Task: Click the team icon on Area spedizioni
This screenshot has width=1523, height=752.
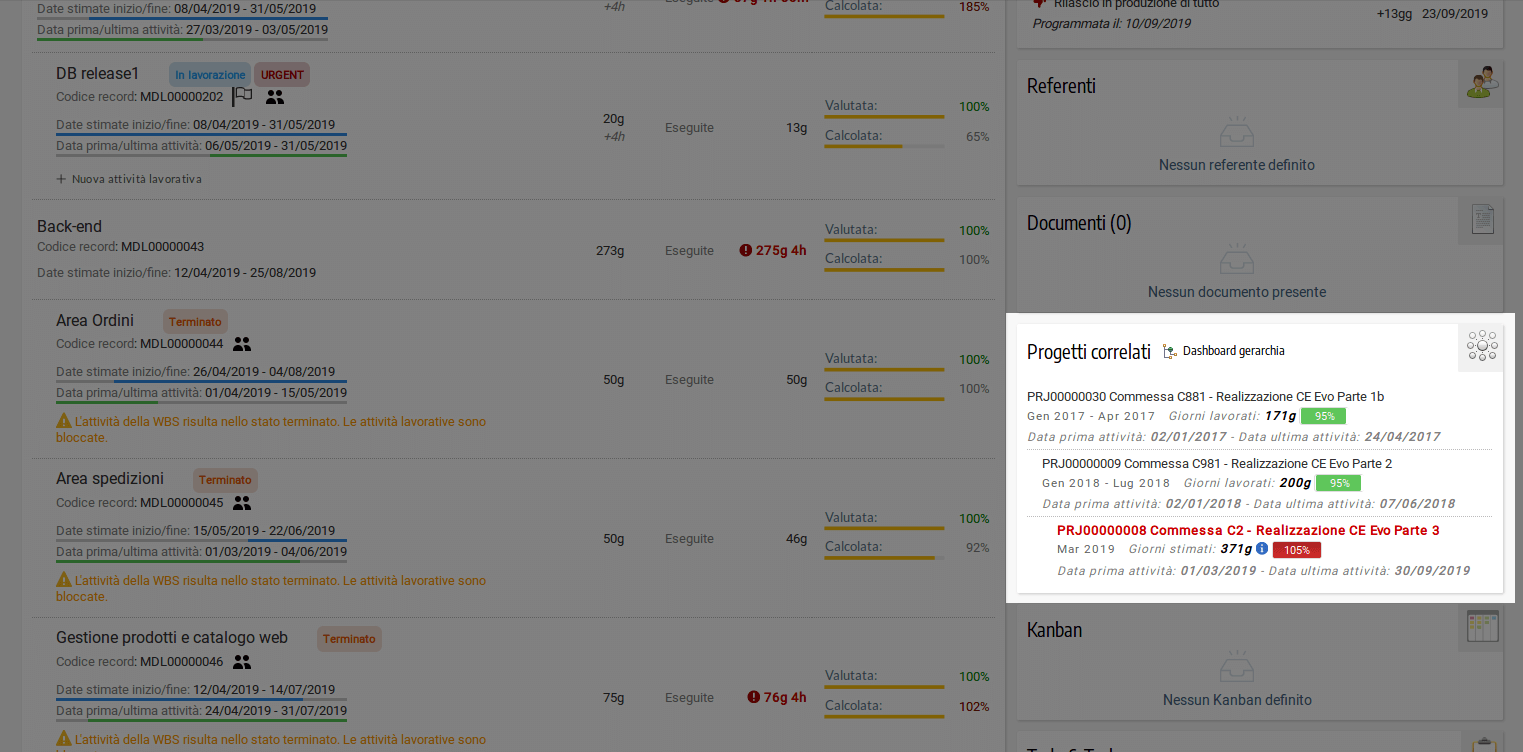Action: (242, 503)
